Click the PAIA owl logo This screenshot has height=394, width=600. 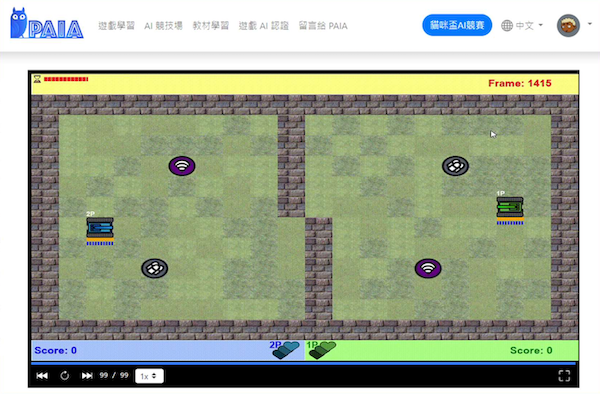(x=47, y=24)
